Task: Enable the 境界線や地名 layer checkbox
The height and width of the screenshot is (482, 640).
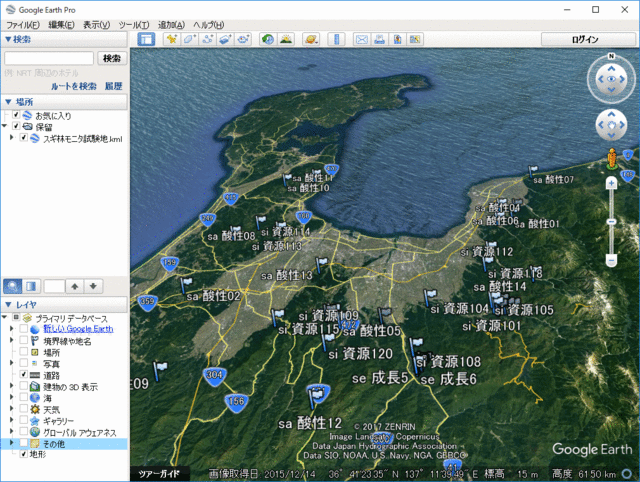Action: [24, 340]
